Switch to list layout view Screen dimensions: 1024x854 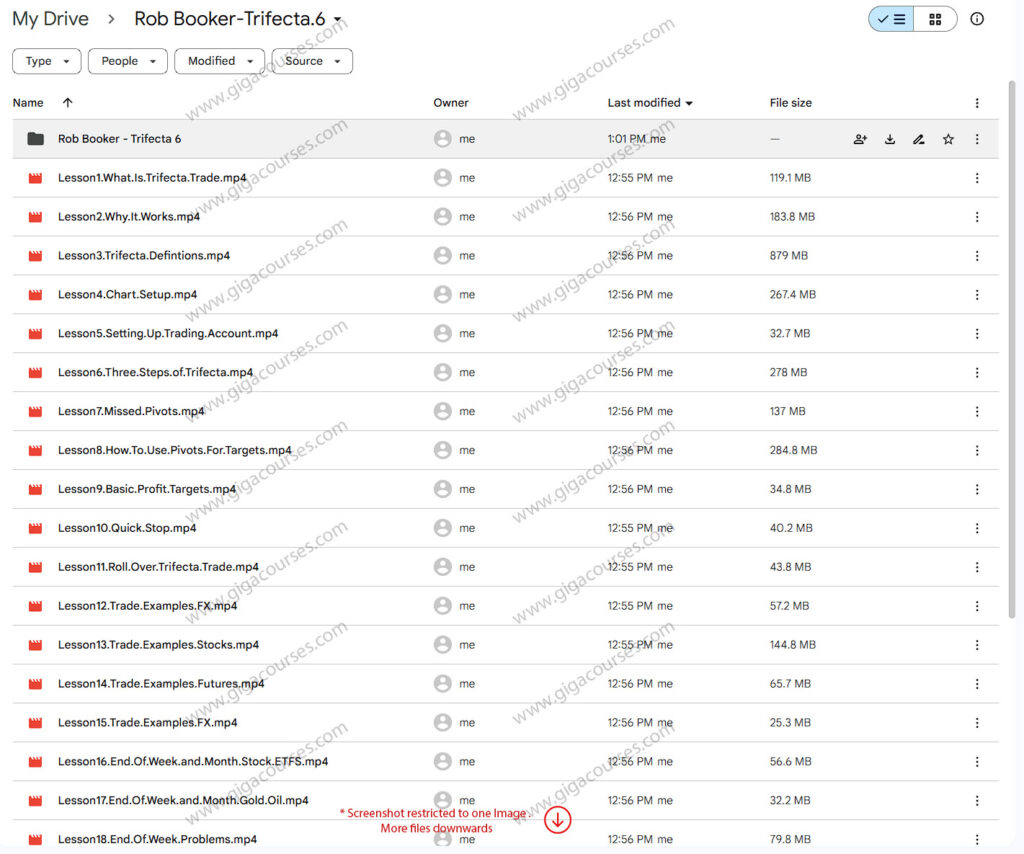[891, 19]
